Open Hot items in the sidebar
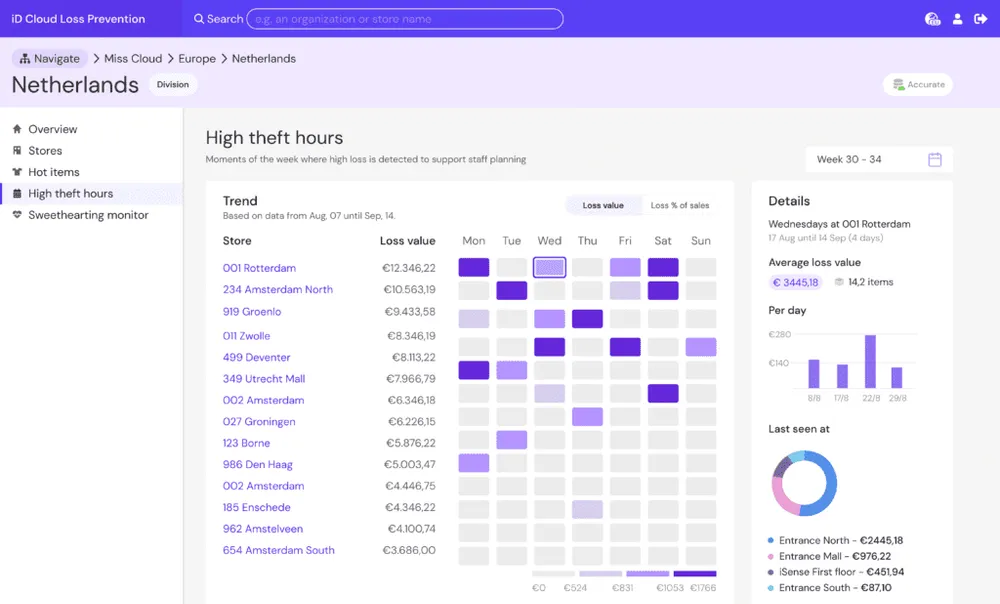 [x=91, y=172]
